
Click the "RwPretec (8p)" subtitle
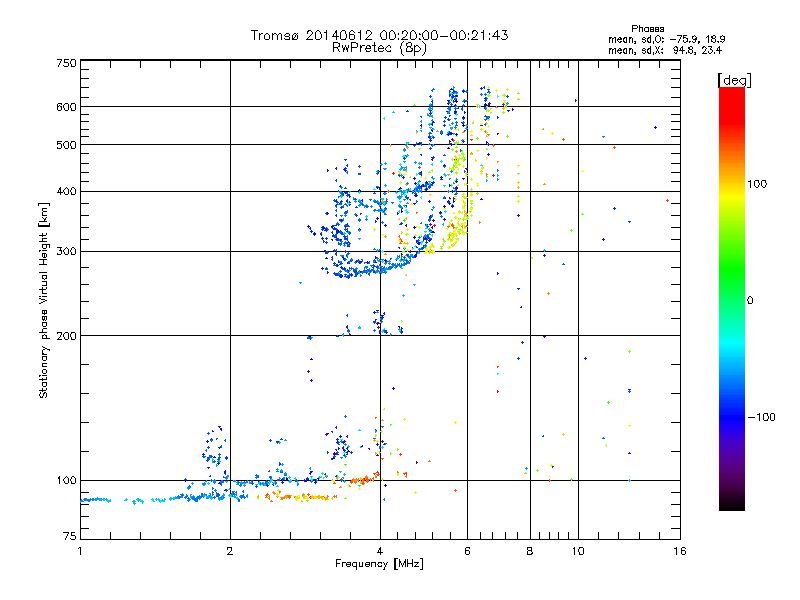coord(379,48)
